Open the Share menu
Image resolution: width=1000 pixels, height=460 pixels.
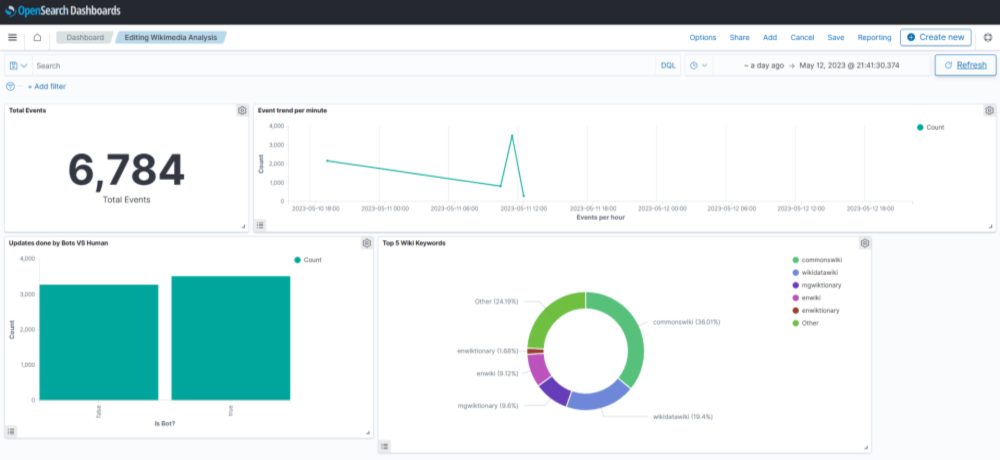coord(739,37)
